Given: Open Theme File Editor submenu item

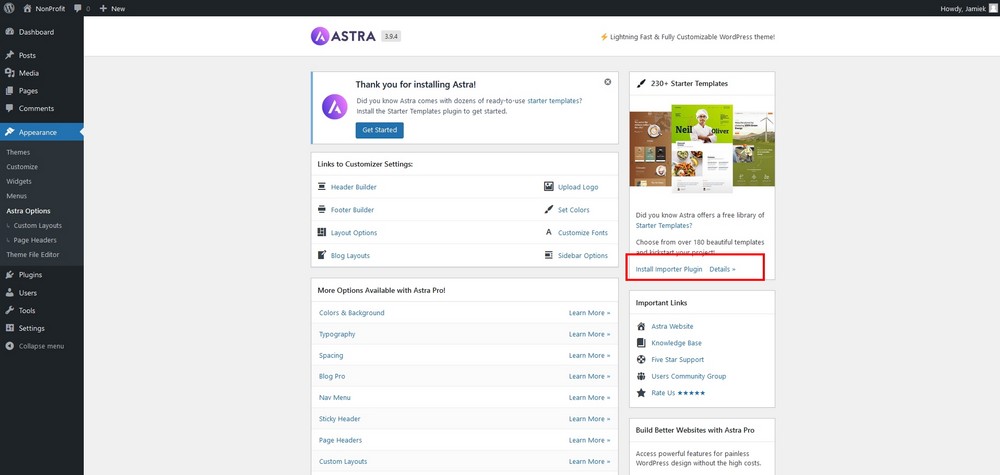Looking at the screenshot, I should [33, 255].
